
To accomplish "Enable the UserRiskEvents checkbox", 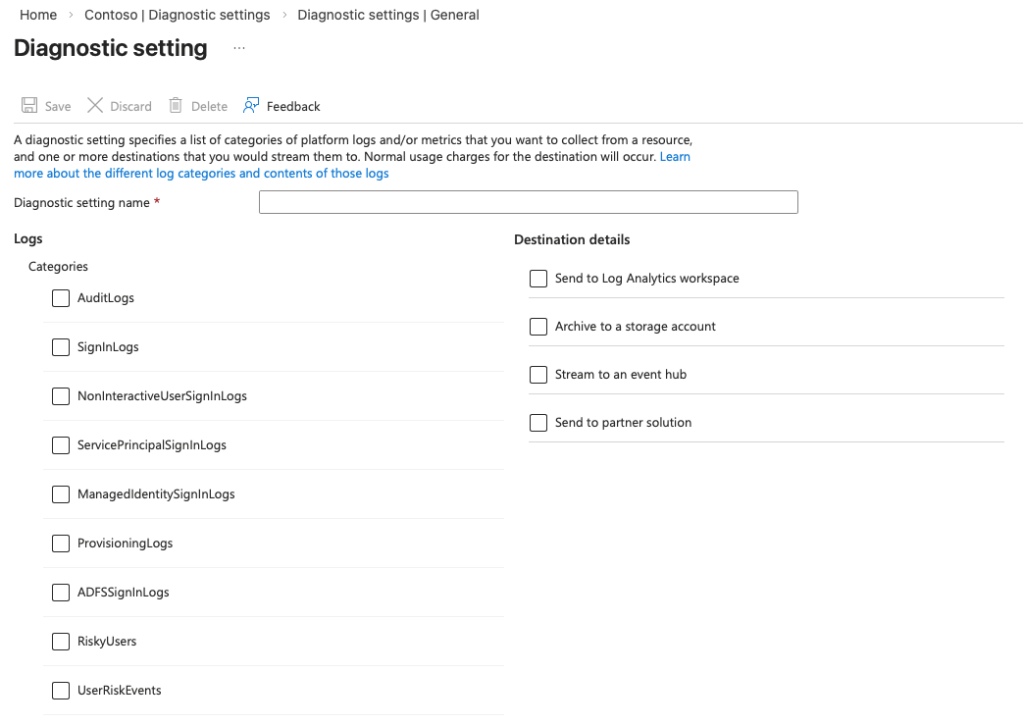I will [x=61, y=690].
